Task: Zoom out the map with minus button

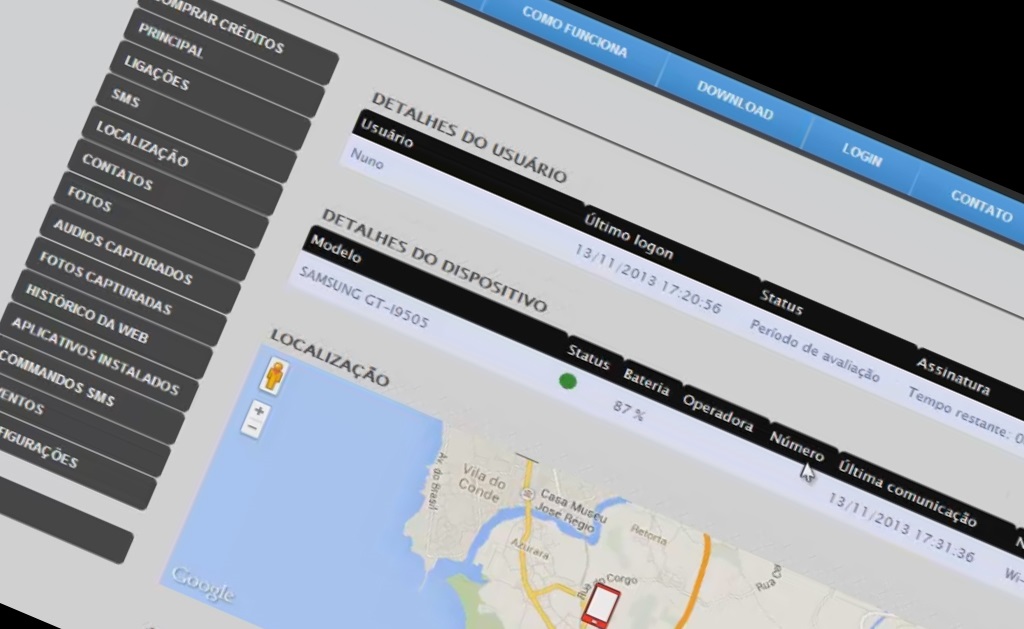Action: tap(251, 428)
